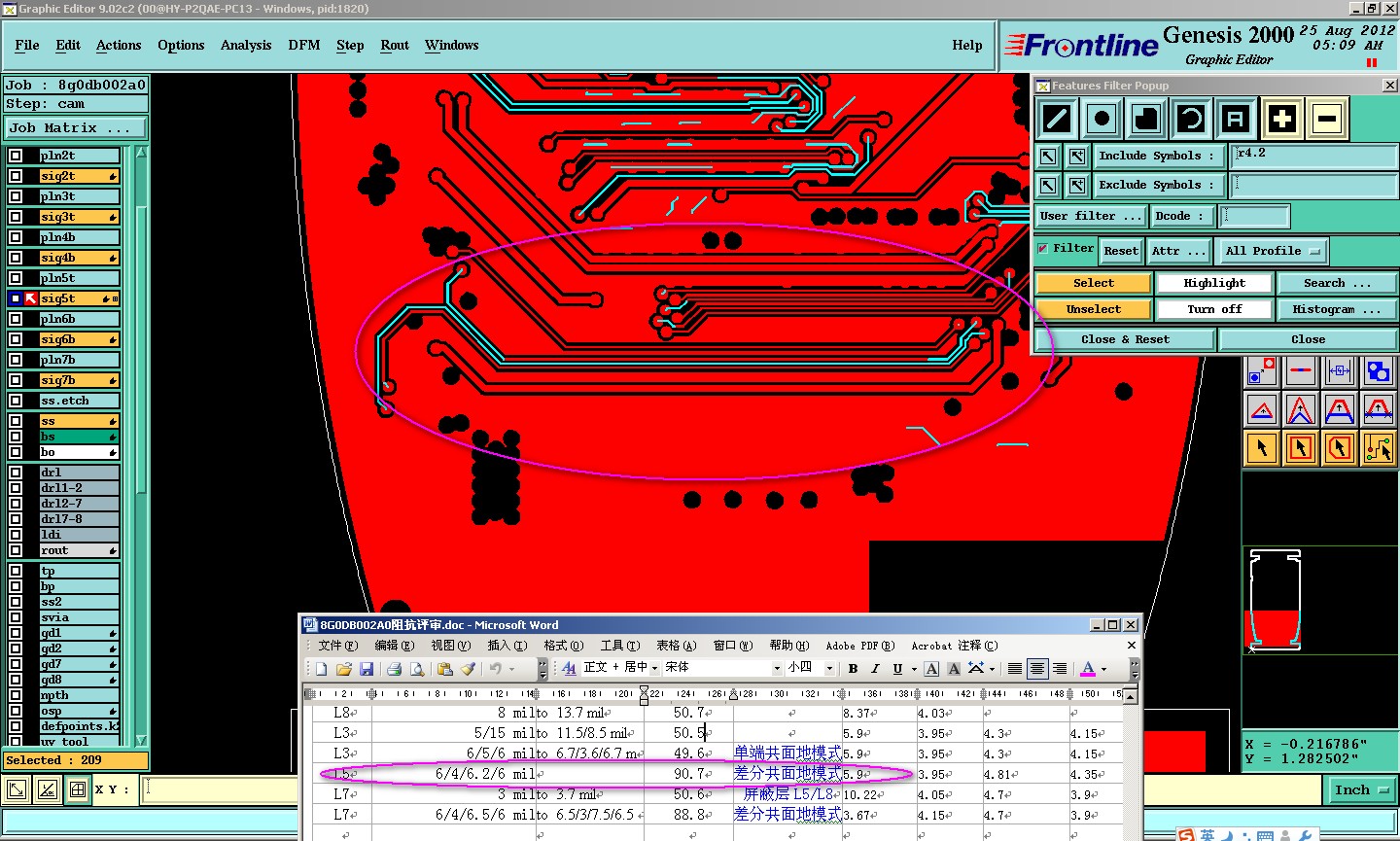1400x841 pixels.
Task: Expand the Word font size dropdown
Action: pyautogui.click(x=829, y=669)
